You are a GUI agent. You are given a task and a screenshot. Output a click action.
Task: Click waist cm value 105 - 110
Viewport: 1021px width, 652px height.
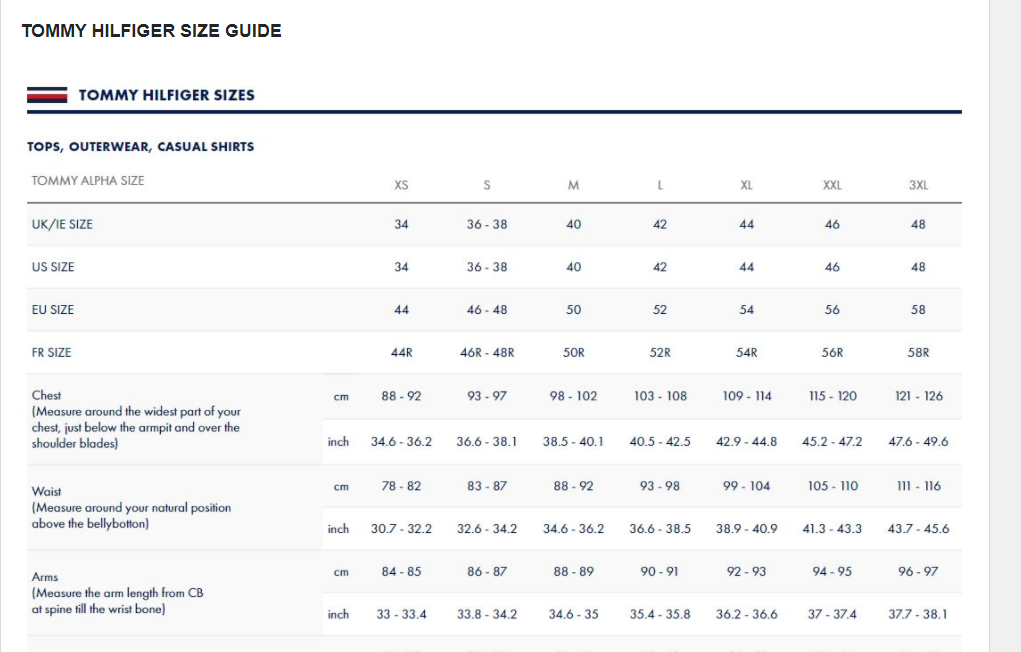pyautogui.click(x=832, y=486)
